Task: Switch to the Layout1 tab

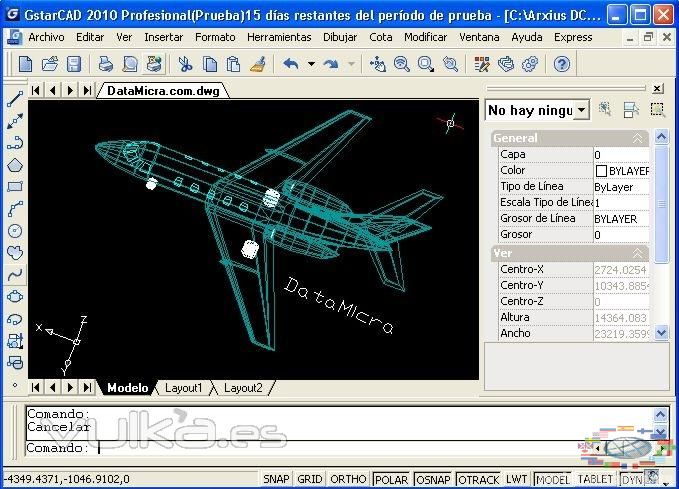Action: (183, 388)
